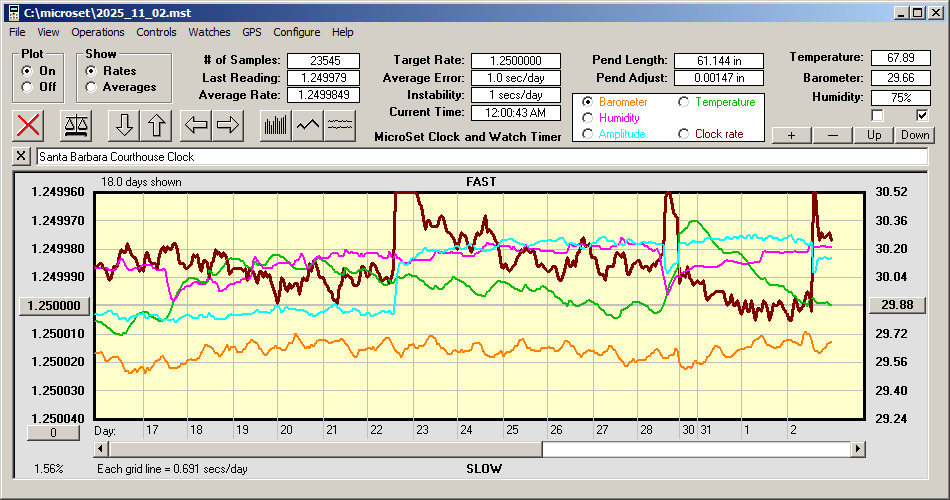Click the horizontal scrollbar right arrow

pyautogui.click(x=858, y=449)
